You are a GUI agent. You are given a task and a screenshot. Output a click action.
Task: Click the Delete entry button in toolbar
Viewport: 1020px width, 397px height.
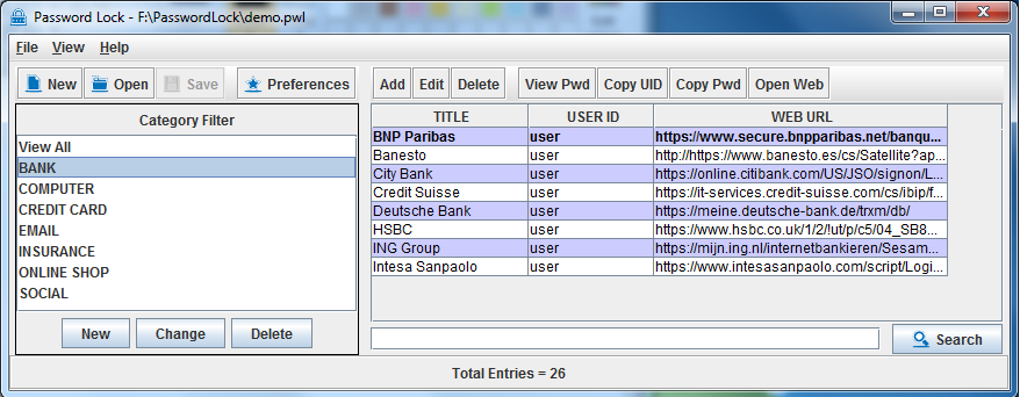(478, 84)
